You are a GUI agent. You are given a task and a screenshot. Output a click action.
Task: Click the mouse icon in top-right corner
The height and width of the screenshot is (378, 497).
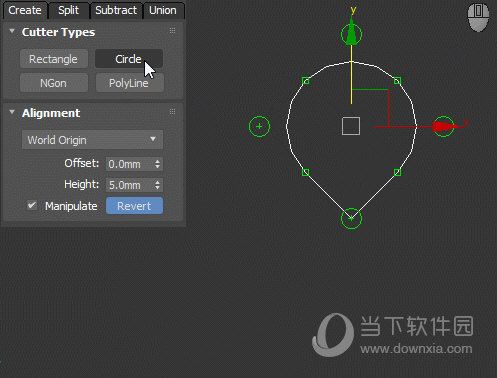click(478, 17)
